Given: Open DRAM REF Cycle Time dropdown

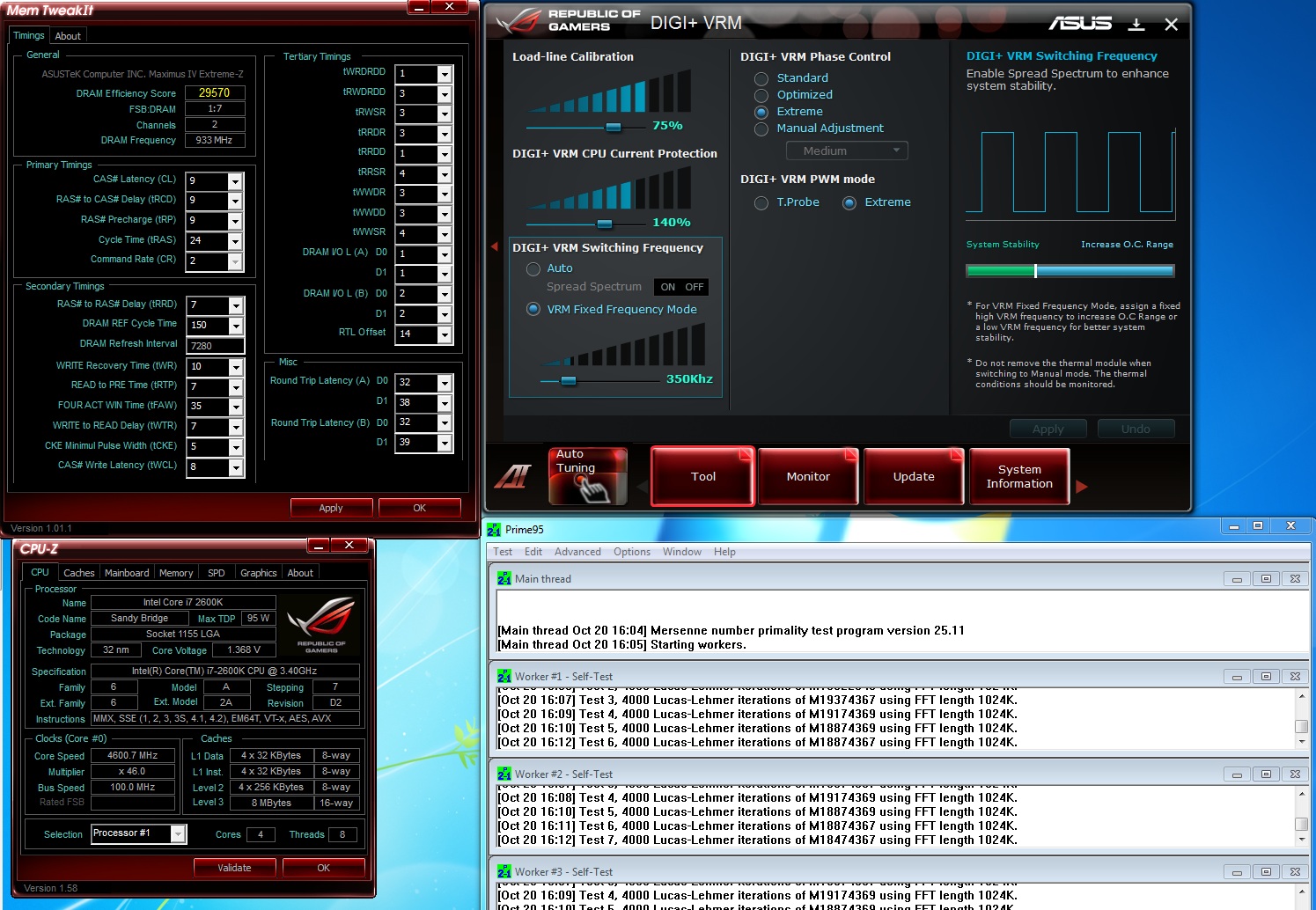Looking at the screenshot, I should [x=235, y=326].
